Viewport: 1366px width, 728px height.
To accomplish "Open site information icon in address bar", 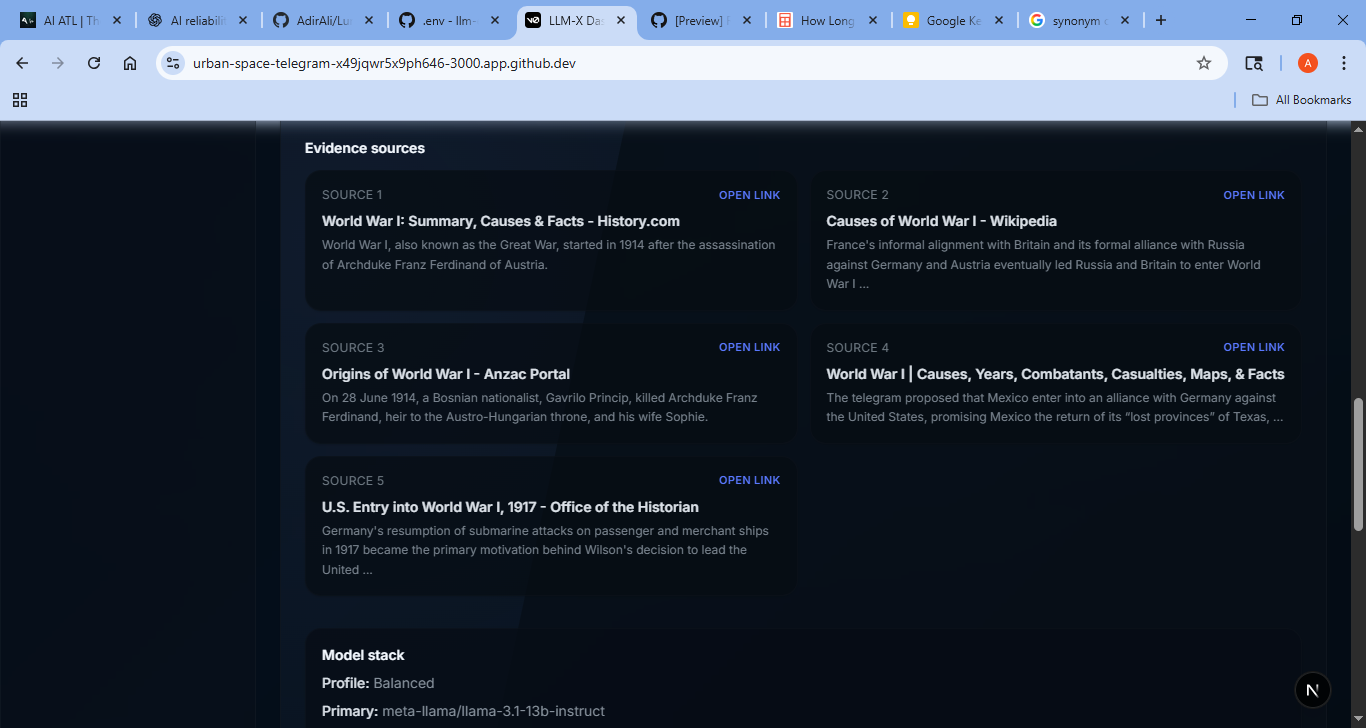I will click(173, 63).
